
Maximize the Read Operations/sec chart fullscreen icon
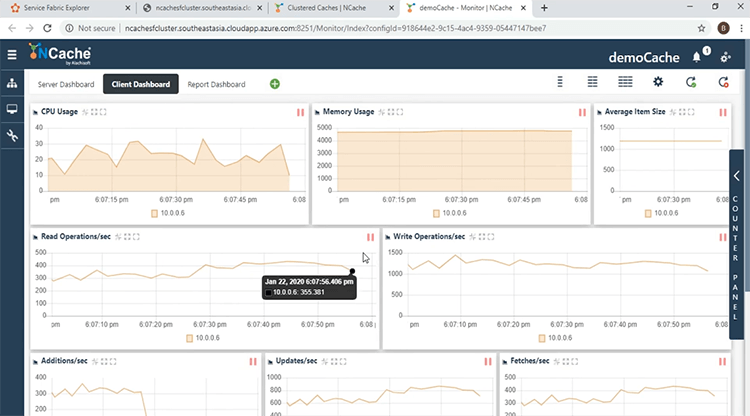[136, 237]
